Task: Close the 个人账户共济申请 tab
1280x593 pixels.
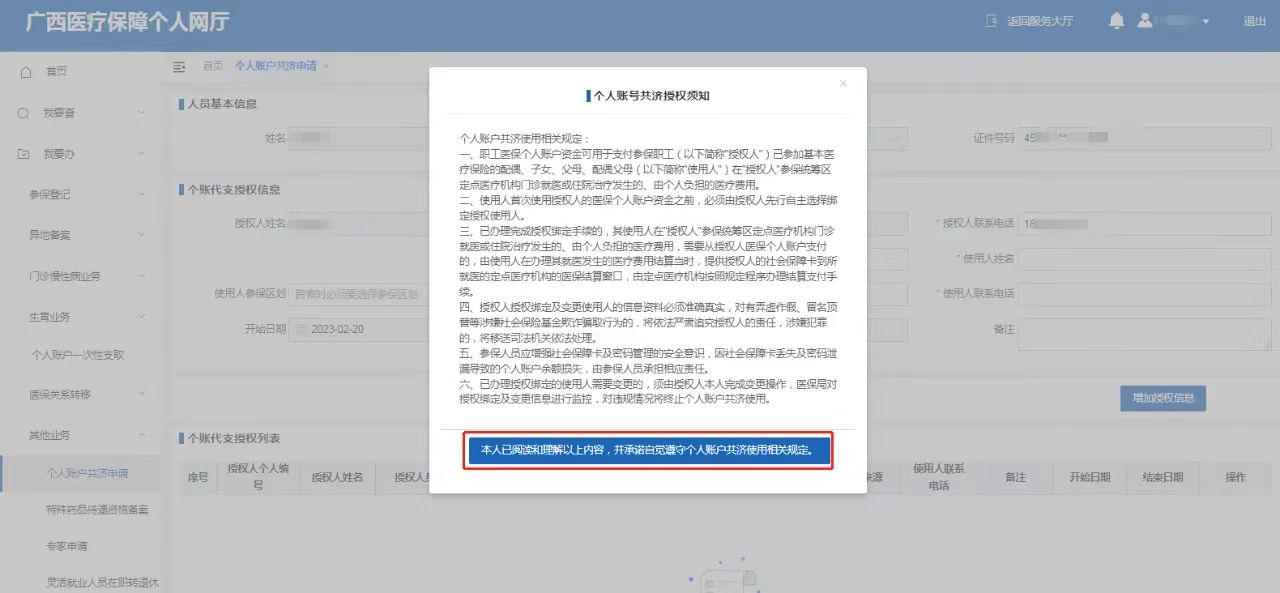Action: click(326, 66)
